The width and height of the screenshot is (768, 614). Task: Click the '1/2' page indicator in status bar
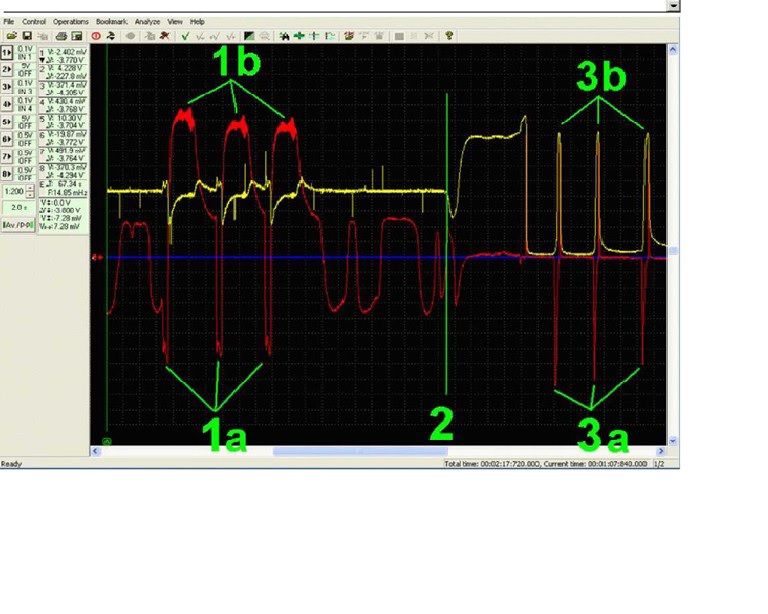coord(659,464)
